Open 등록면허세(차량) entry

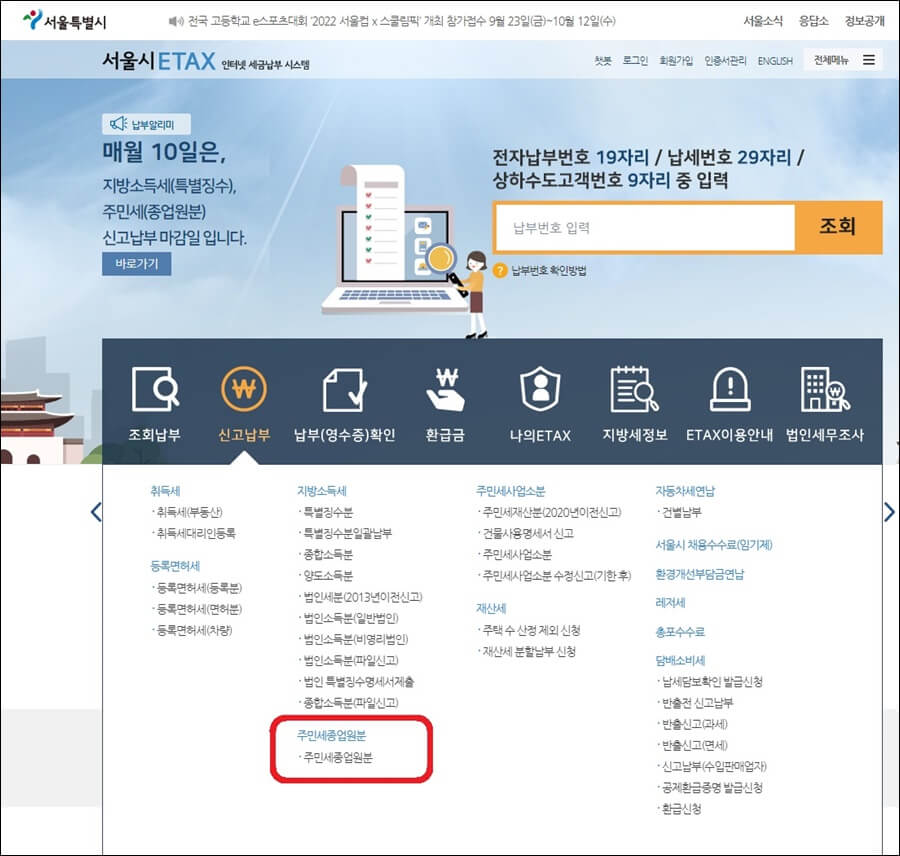pyautogui.click(x=194, y=630)
